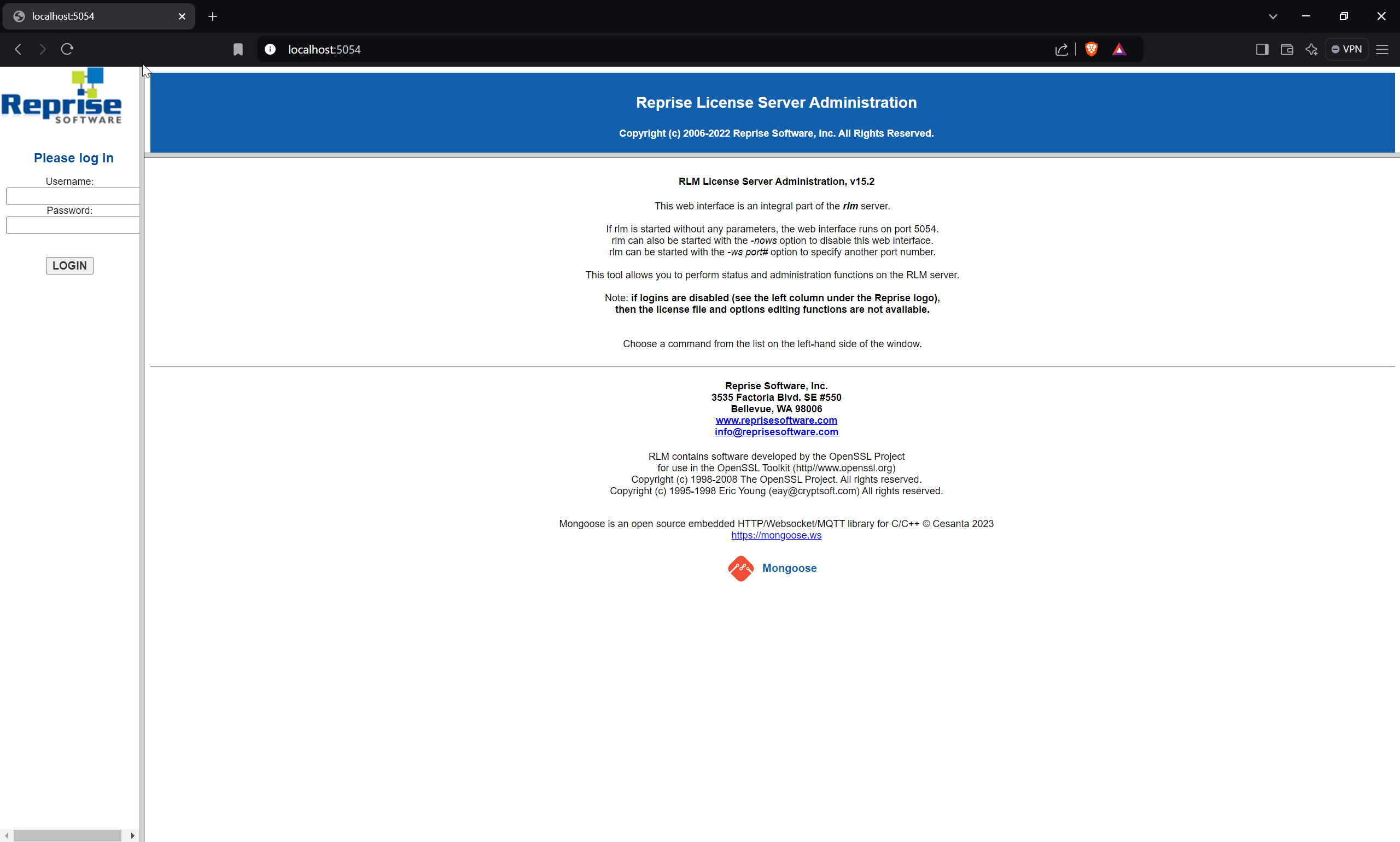Open the Brave Wallet icon
The image size is (1400, 842).
point(1286,49)
